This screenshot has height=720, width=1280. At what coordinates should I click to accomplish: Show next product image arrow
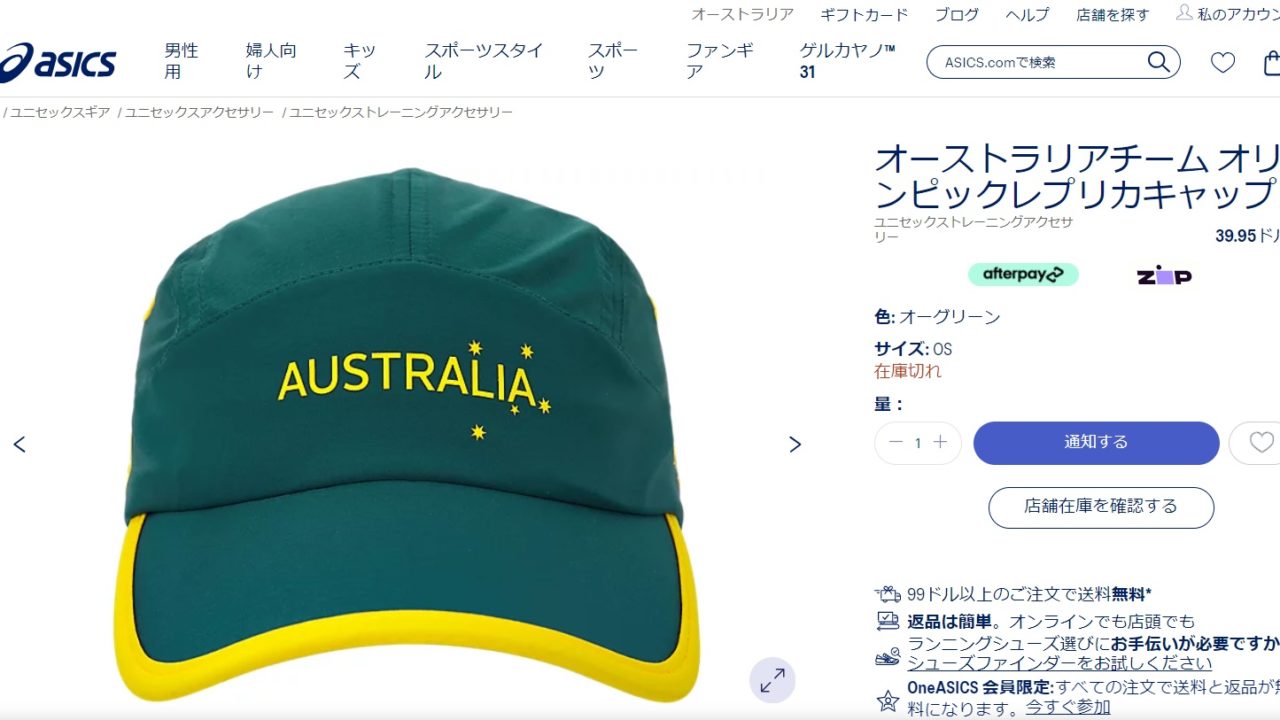click(795, 444)
